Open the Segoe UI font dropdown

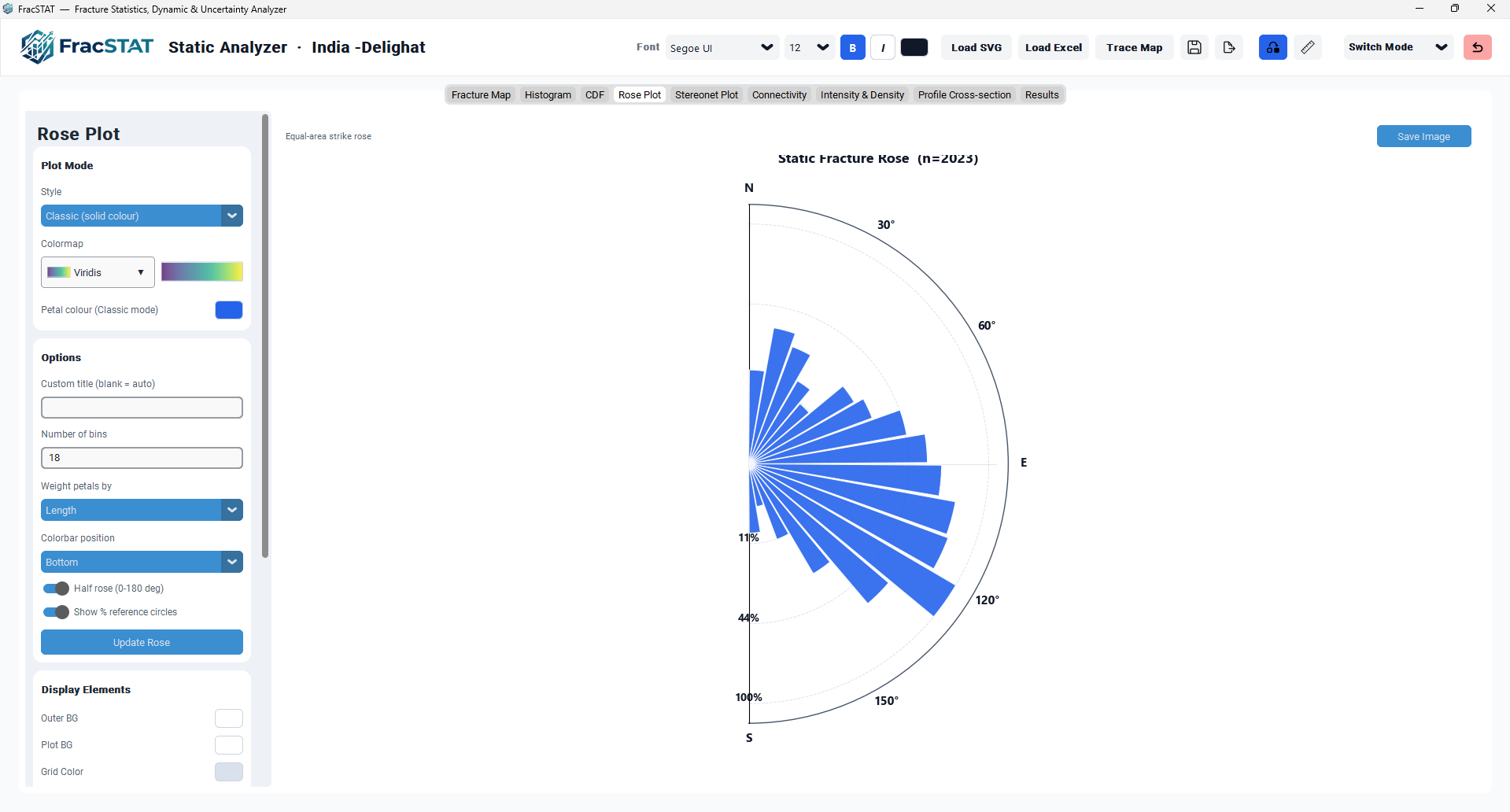coord(722,47)
